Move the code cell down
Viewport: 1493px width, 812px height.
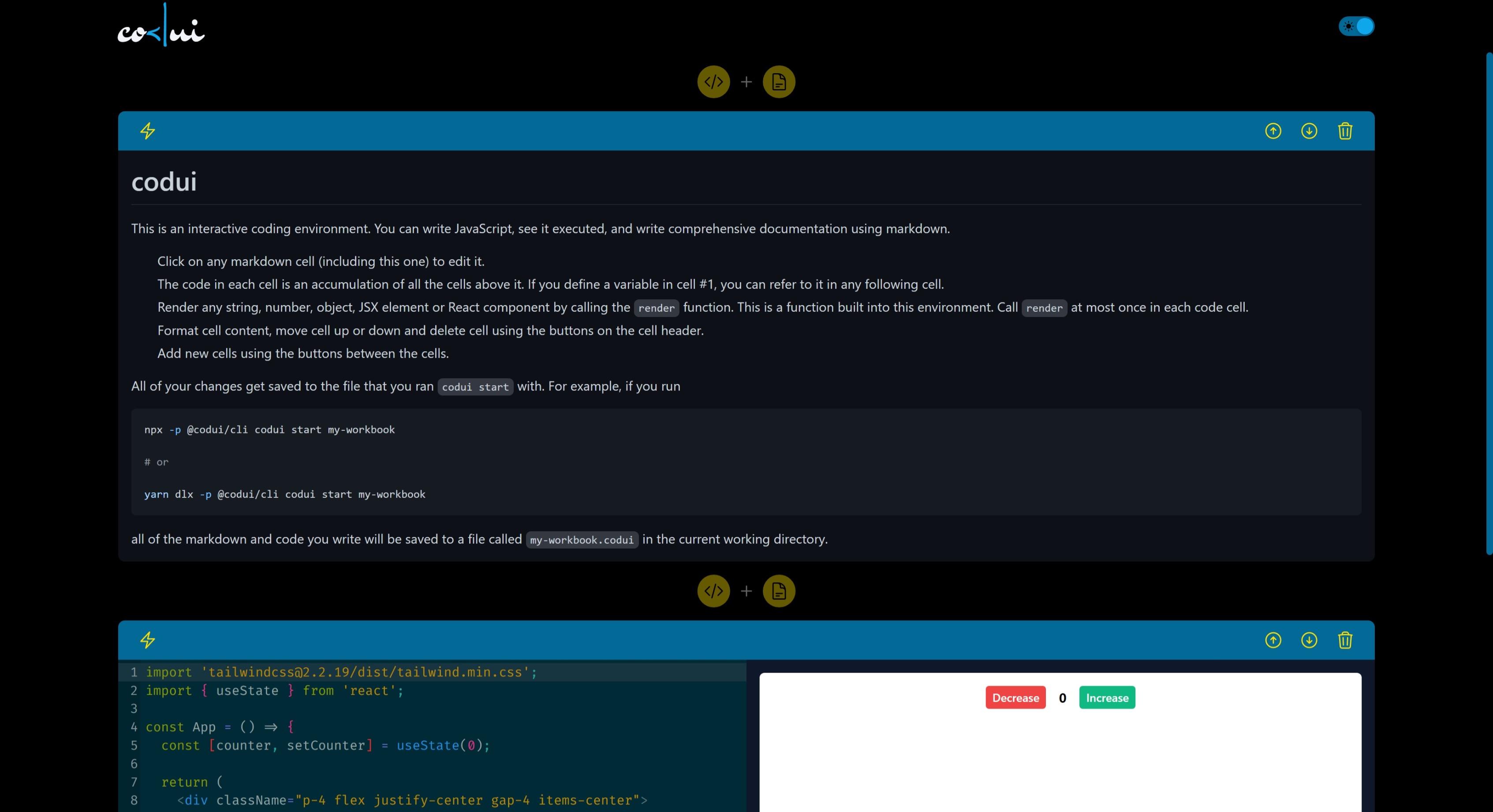(1309, 640)
